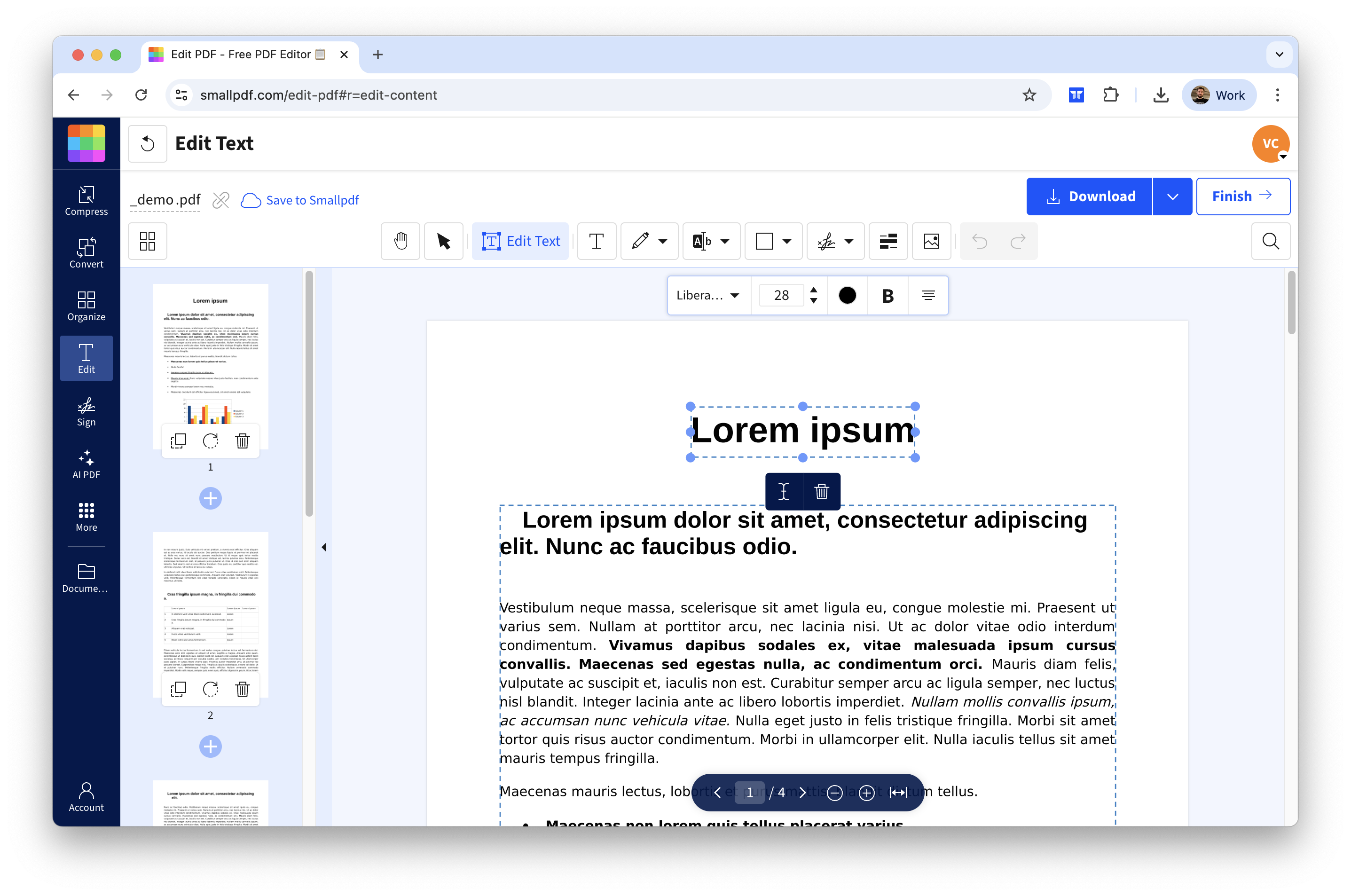The width and height of the screenshot is (1351, 896).
Task: Select the Hand pan tool
Action: (x=401, y=241)
